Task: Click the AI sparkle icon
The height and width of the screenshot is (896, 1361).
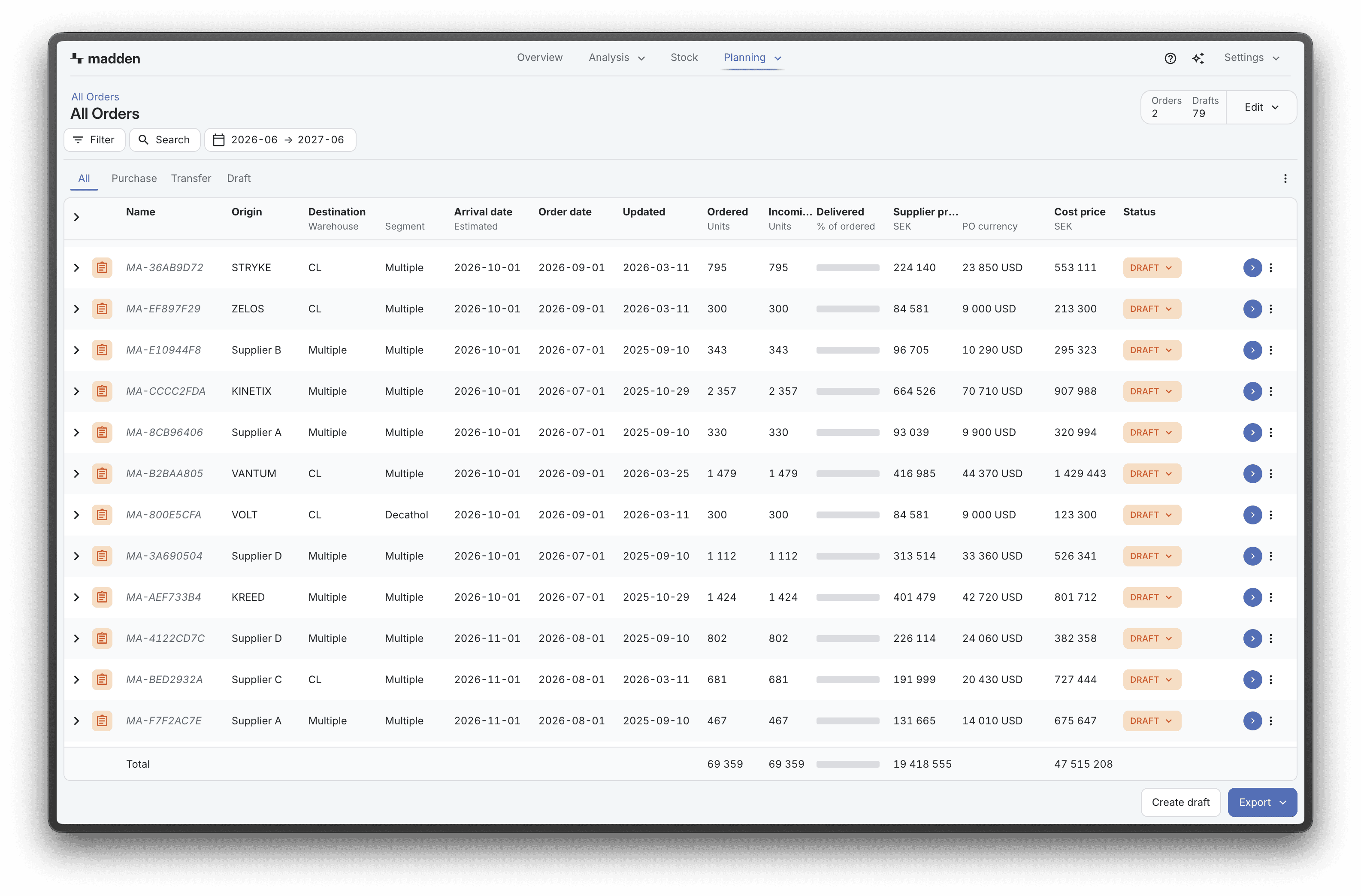Action: click(1198, 58)
